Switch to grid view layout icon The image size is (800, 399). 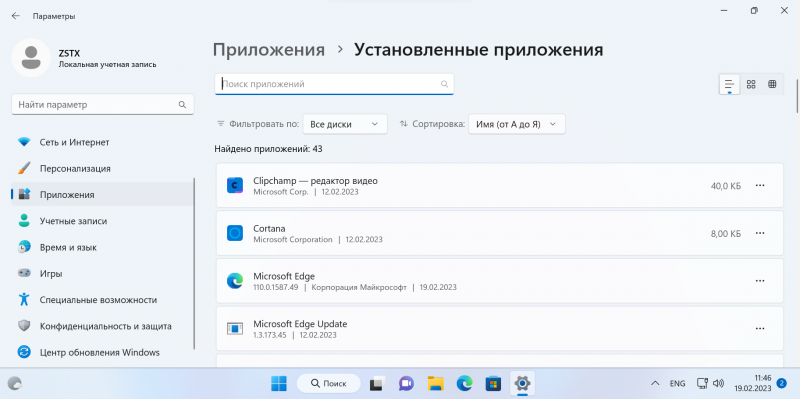(751, 84)
